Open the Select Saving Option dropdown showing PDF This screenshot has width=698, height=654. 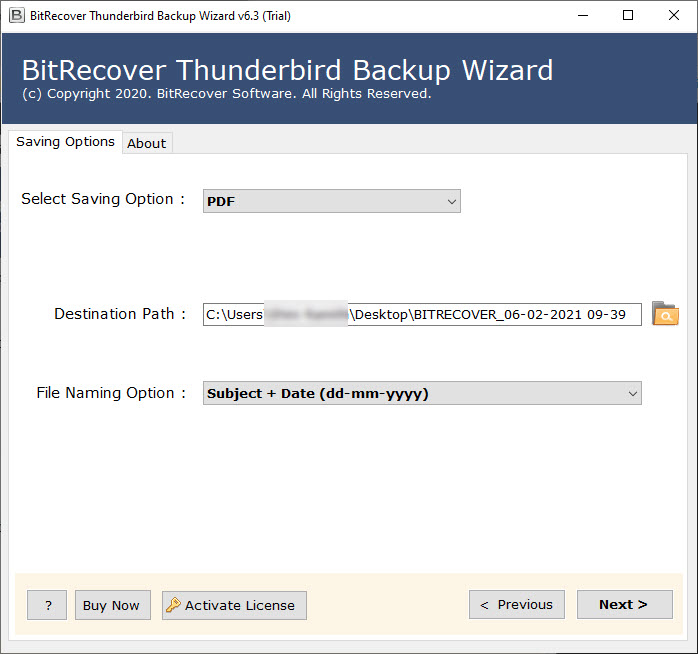[x=331, y=201]
